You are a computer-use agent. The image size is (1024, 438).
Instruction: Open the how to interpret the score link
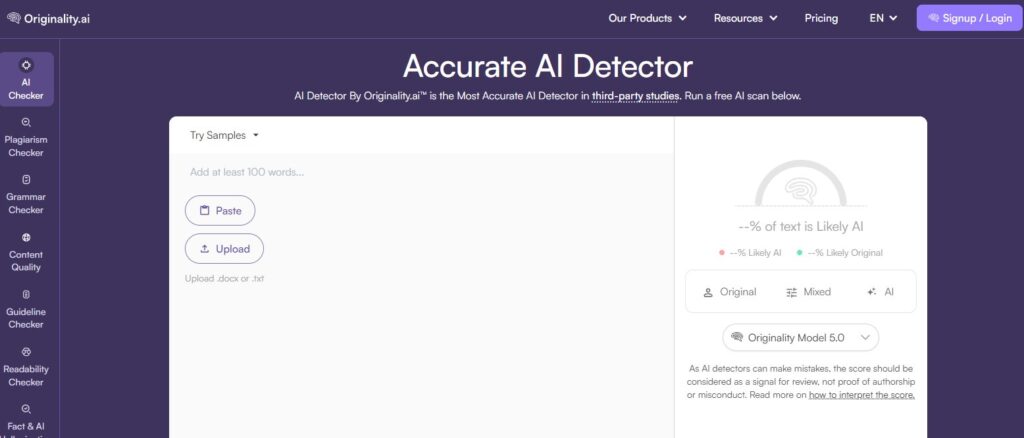pos(861,395)
